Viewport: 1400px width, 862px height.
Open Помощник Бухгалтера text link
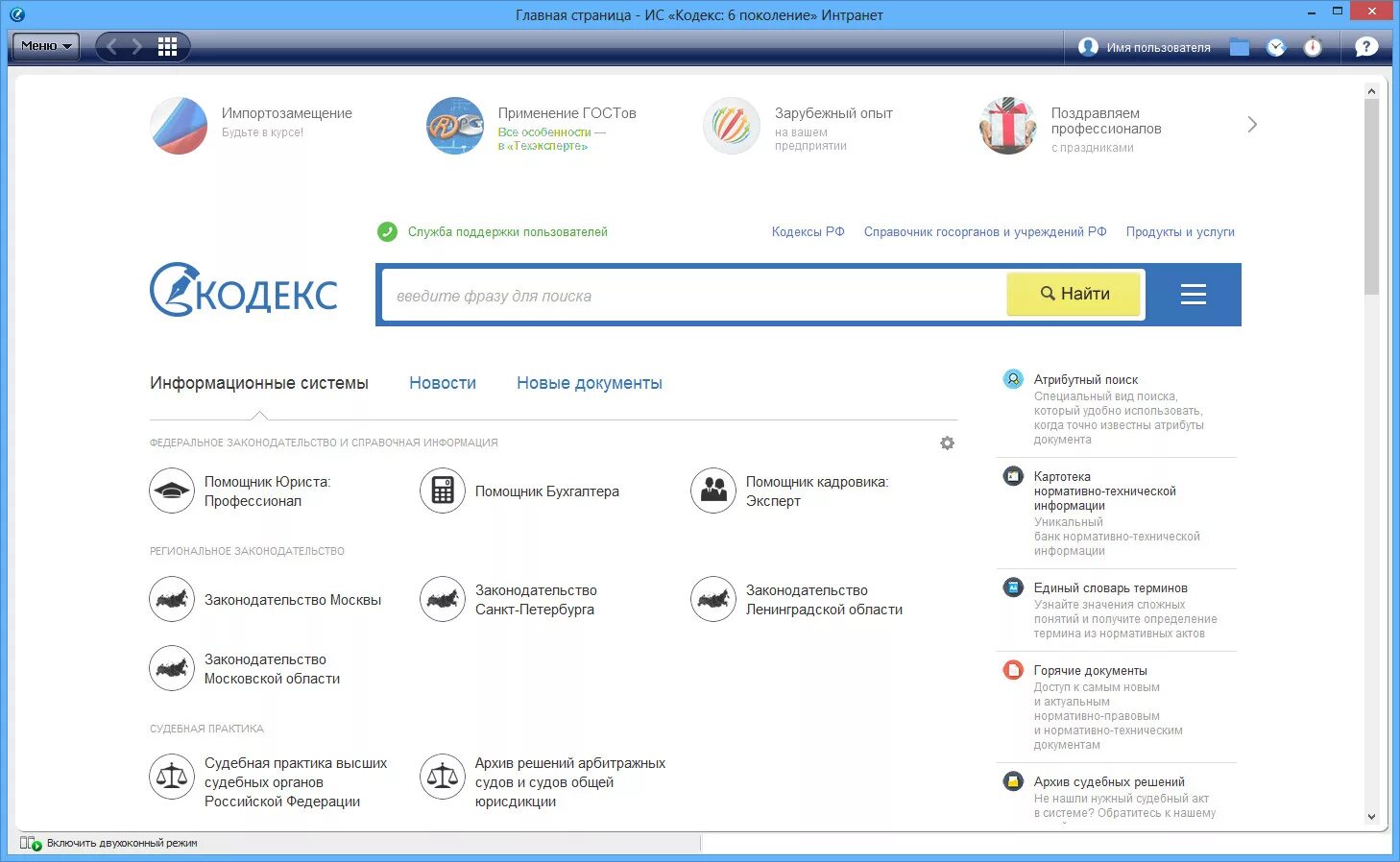pyautogui.click(x=547, y=491)
